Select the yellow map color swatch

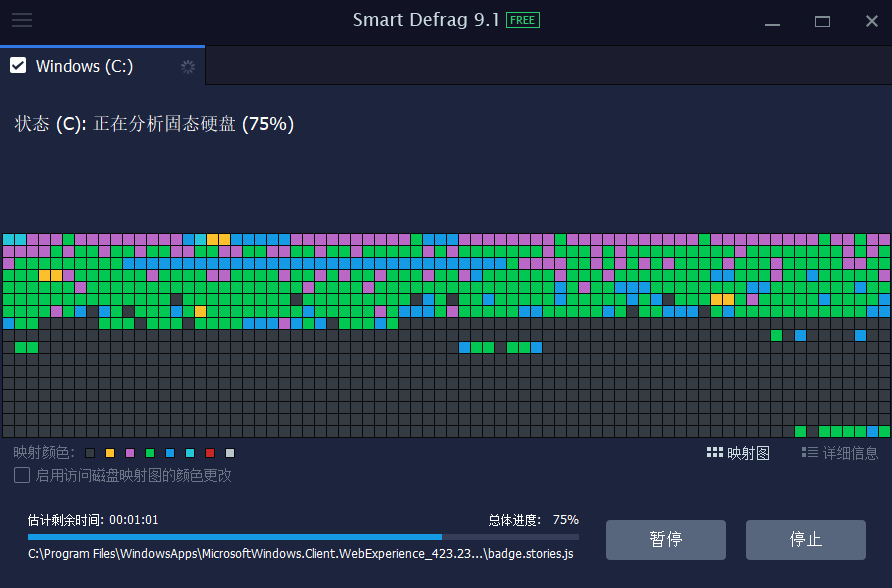coord(109,452)
